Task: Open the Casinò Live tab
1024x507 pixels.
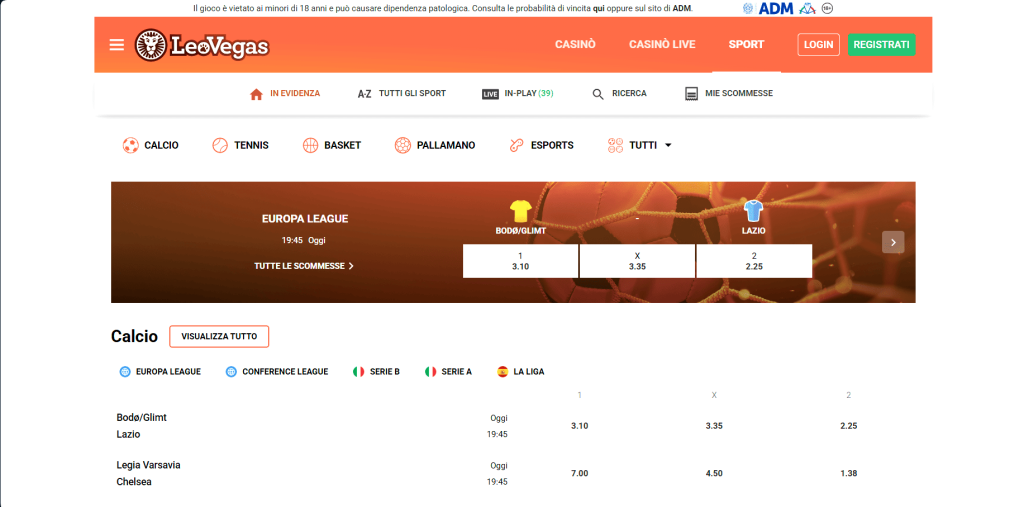Action: tap(662, 44)
